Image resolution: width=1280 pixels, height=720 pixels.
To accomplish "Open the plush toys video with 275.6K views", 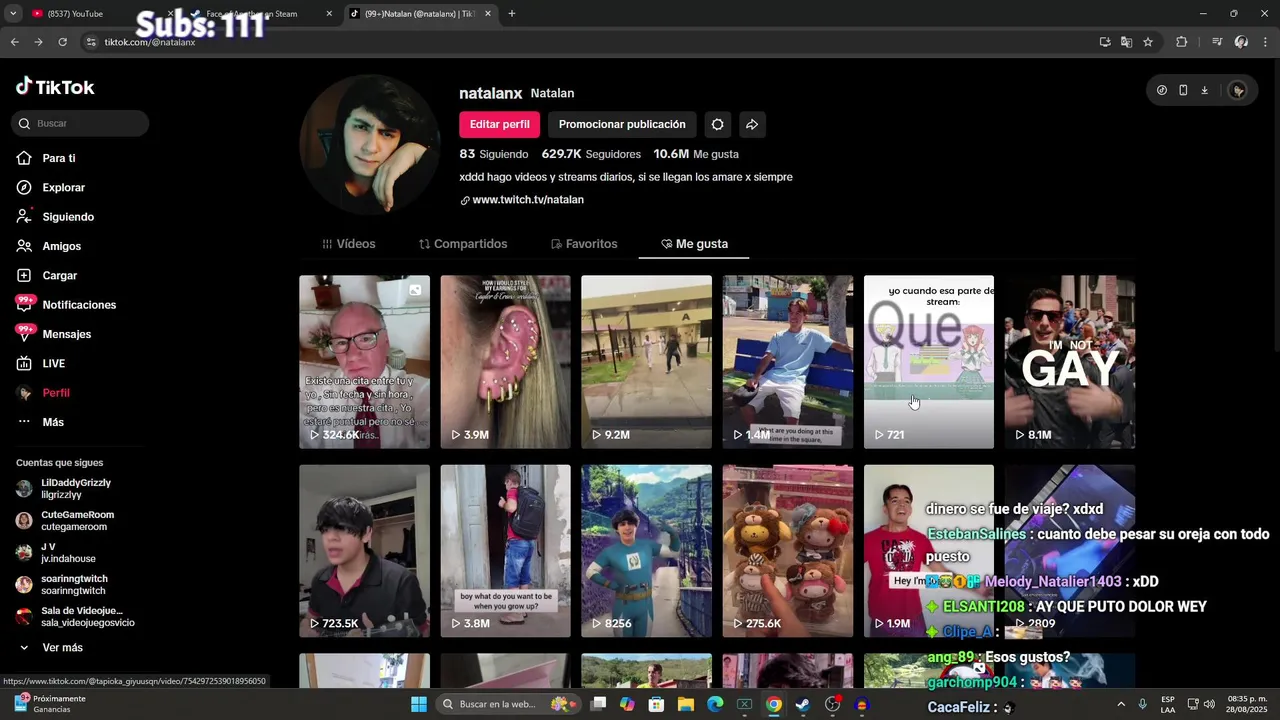I will coord(788,551).
